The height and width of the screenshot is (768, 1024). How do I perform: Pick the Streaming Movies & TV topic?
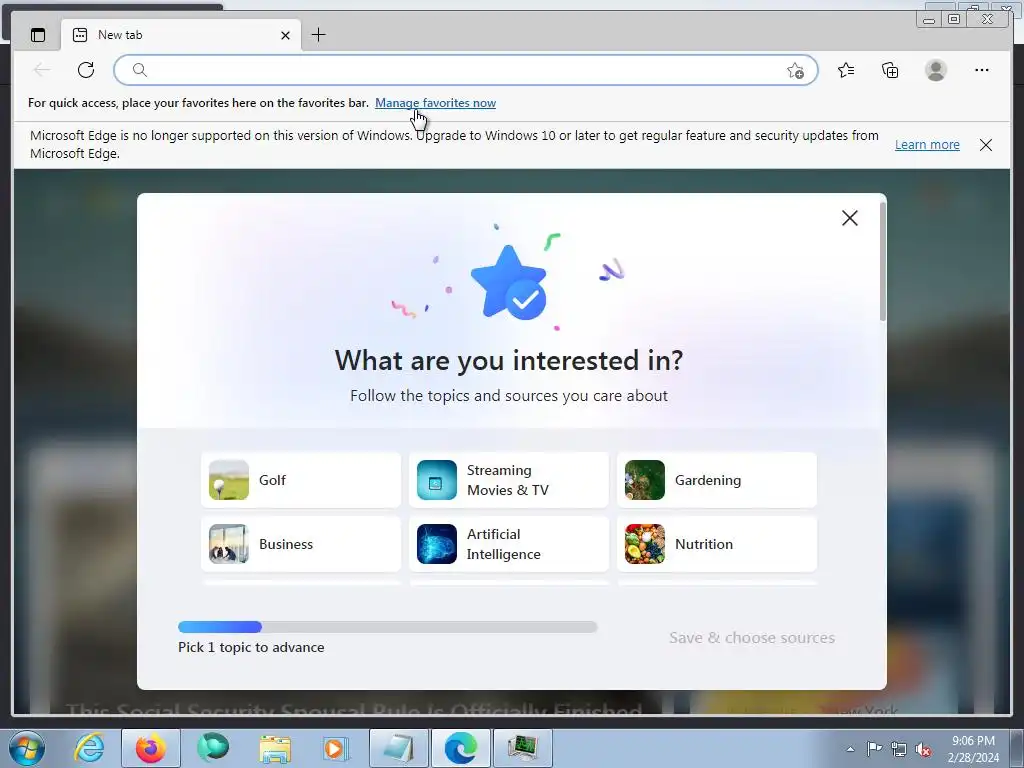click(509, 480)
